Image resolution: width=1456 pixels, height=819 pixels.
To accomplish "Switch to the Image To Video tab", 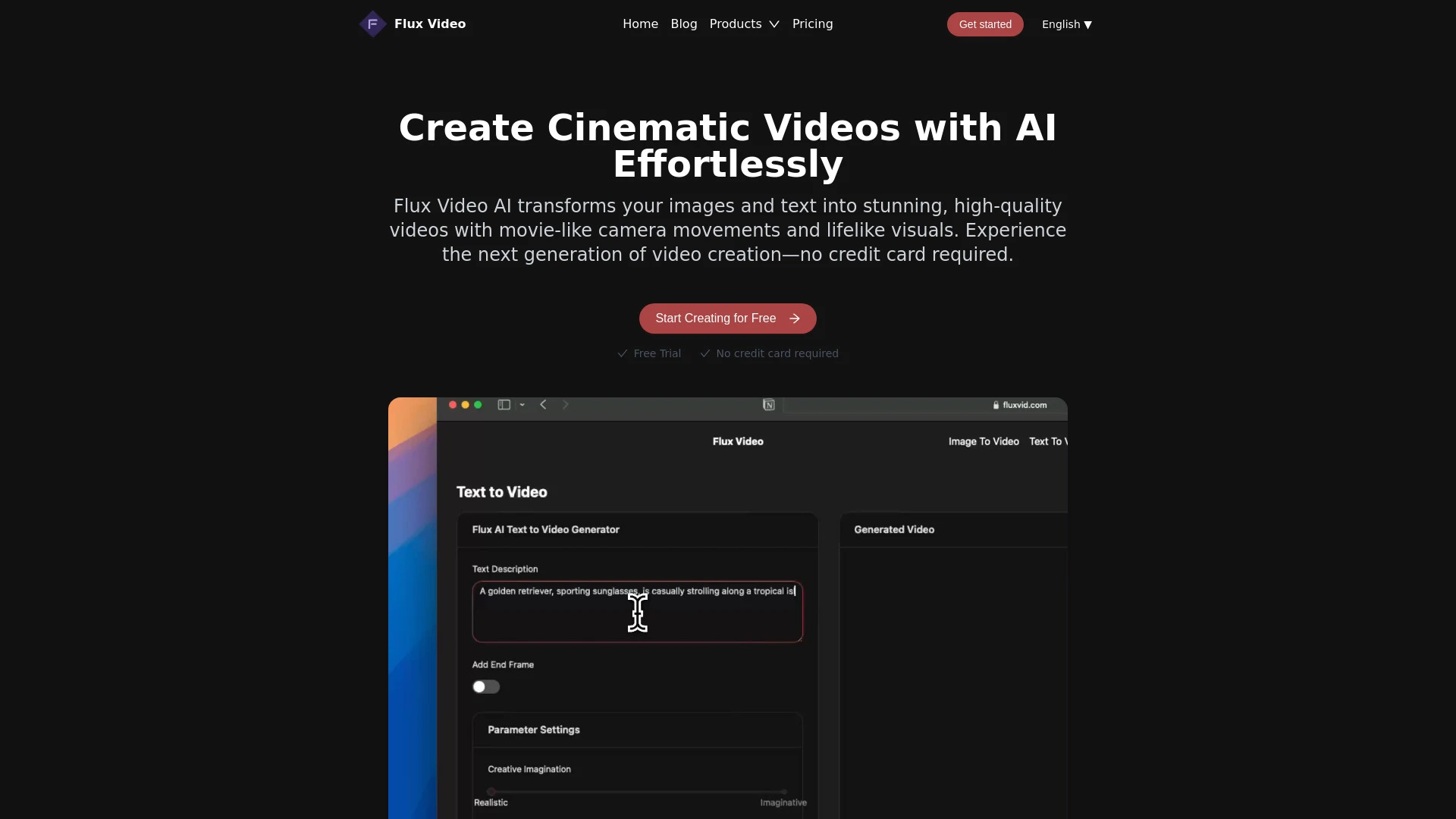I will 983,441.
